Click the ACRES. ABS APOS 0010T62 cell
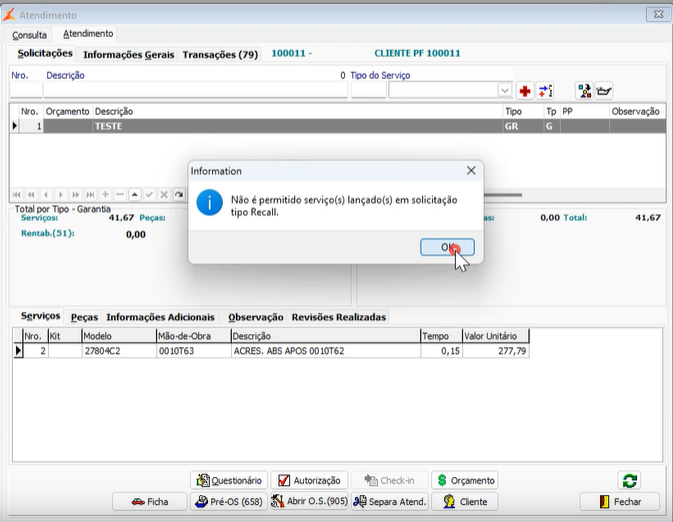673x522 pixels. (325, 351)
